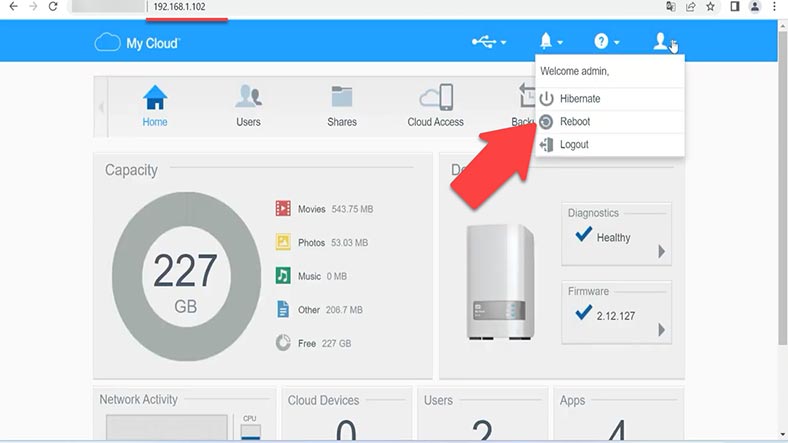Click the Firmware version checkmark
Viewport: 788px width, 443px height.
click(583, 312)
